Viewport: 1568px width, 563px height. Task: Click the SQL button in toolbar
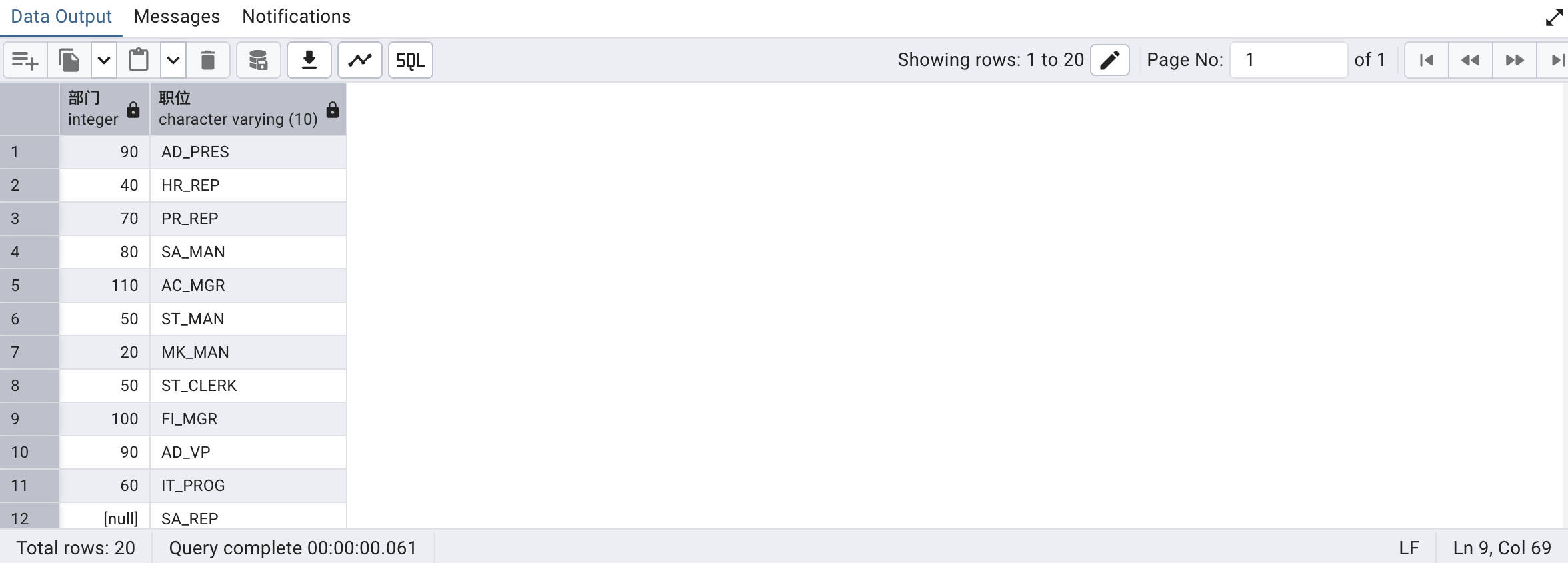[410, 60]
